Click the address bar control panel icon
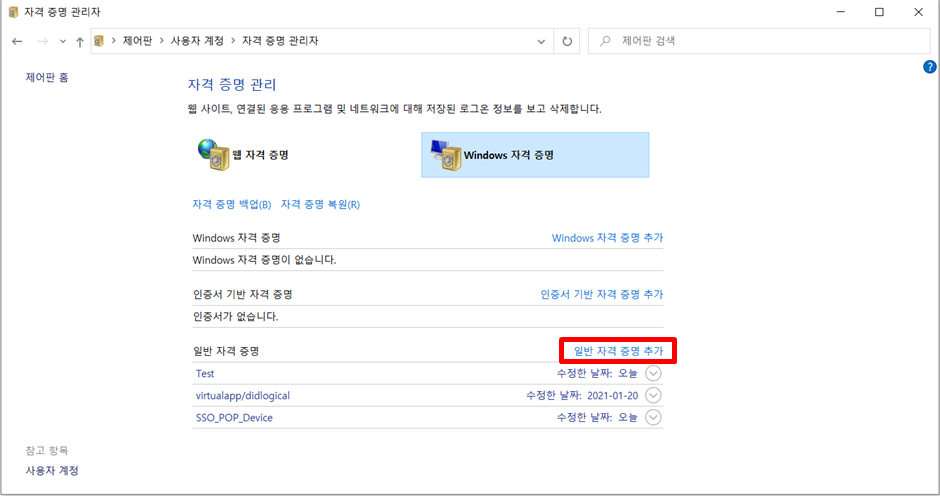The height and width of the screenshot is (496, 940). click(99, 41)
